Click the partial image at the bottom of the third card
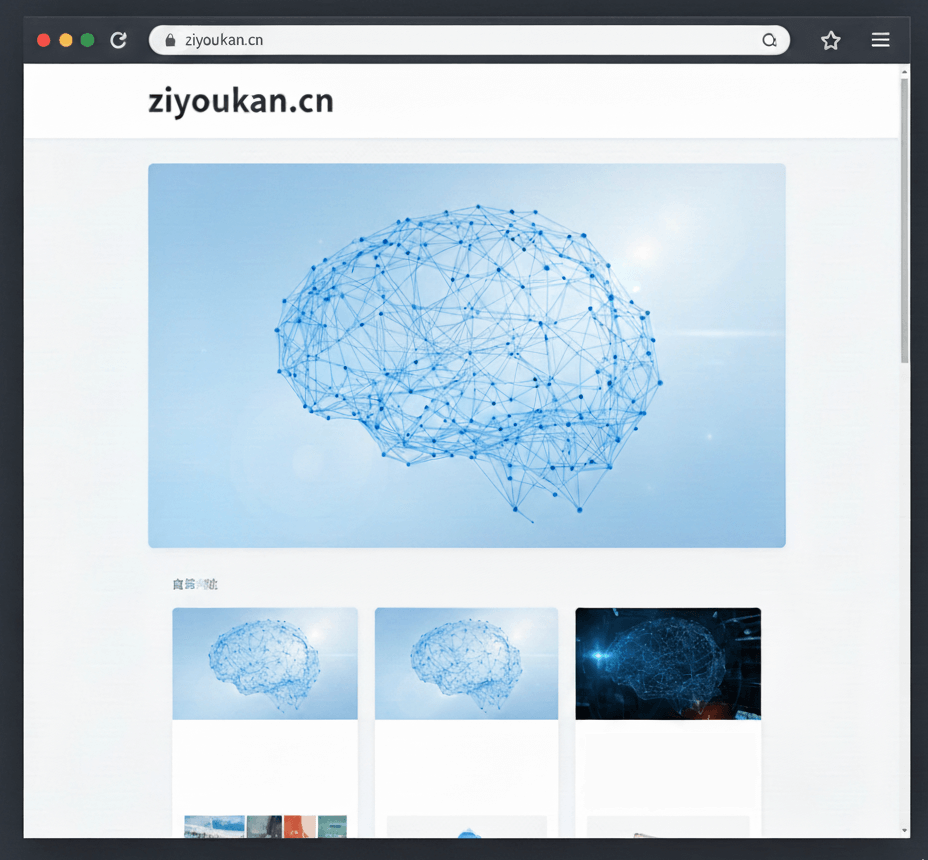Viewport: 928px width, 860px height. (668, 828)
